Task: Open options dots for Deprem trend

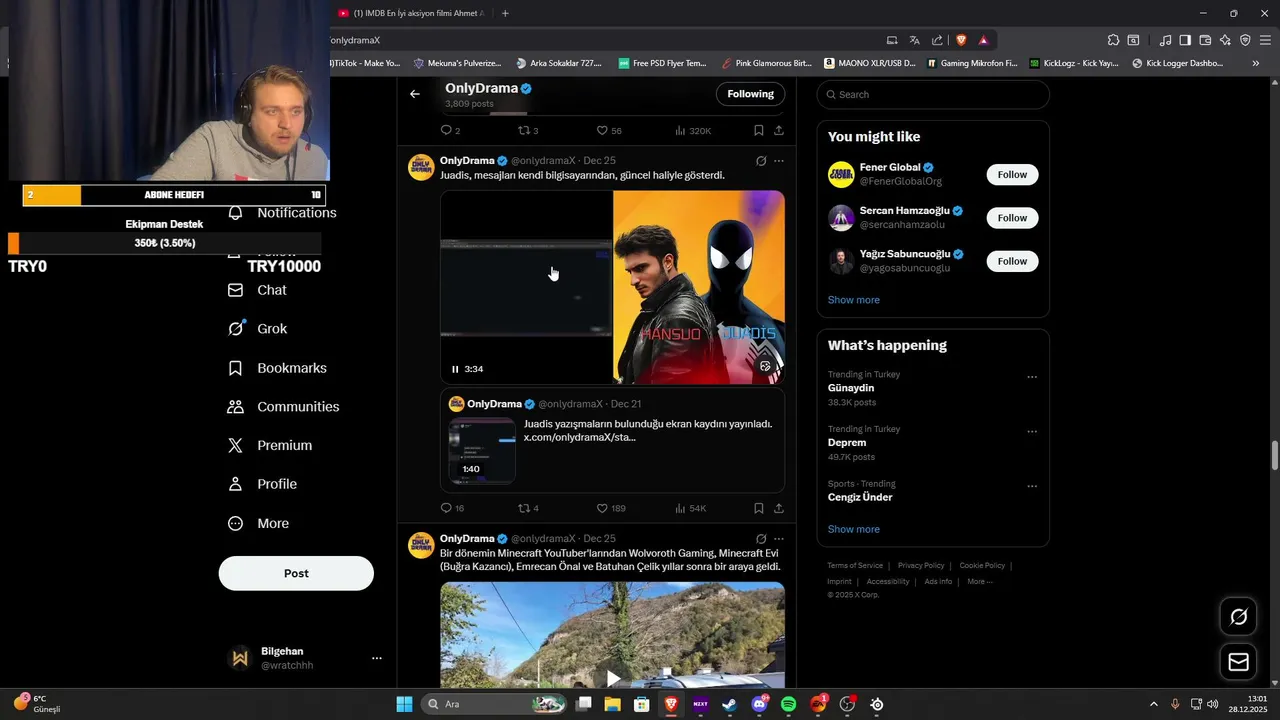Action: click(1032, 432)
